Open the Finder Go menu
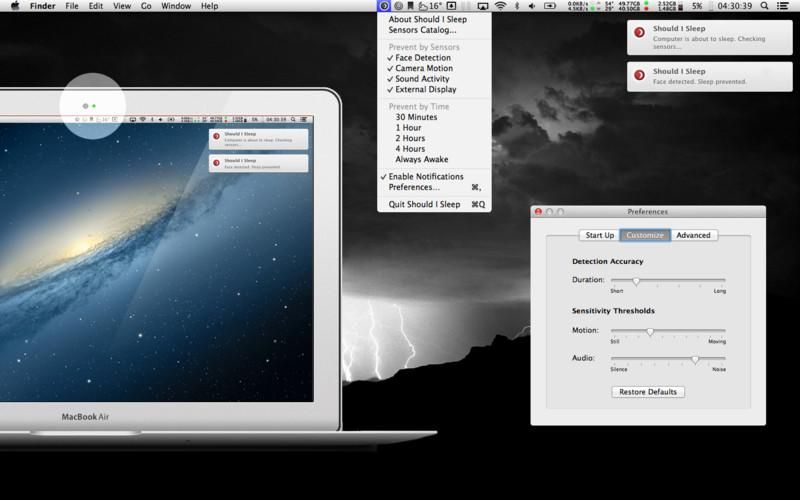The image size is (800, 500). (x=146, y=6)
